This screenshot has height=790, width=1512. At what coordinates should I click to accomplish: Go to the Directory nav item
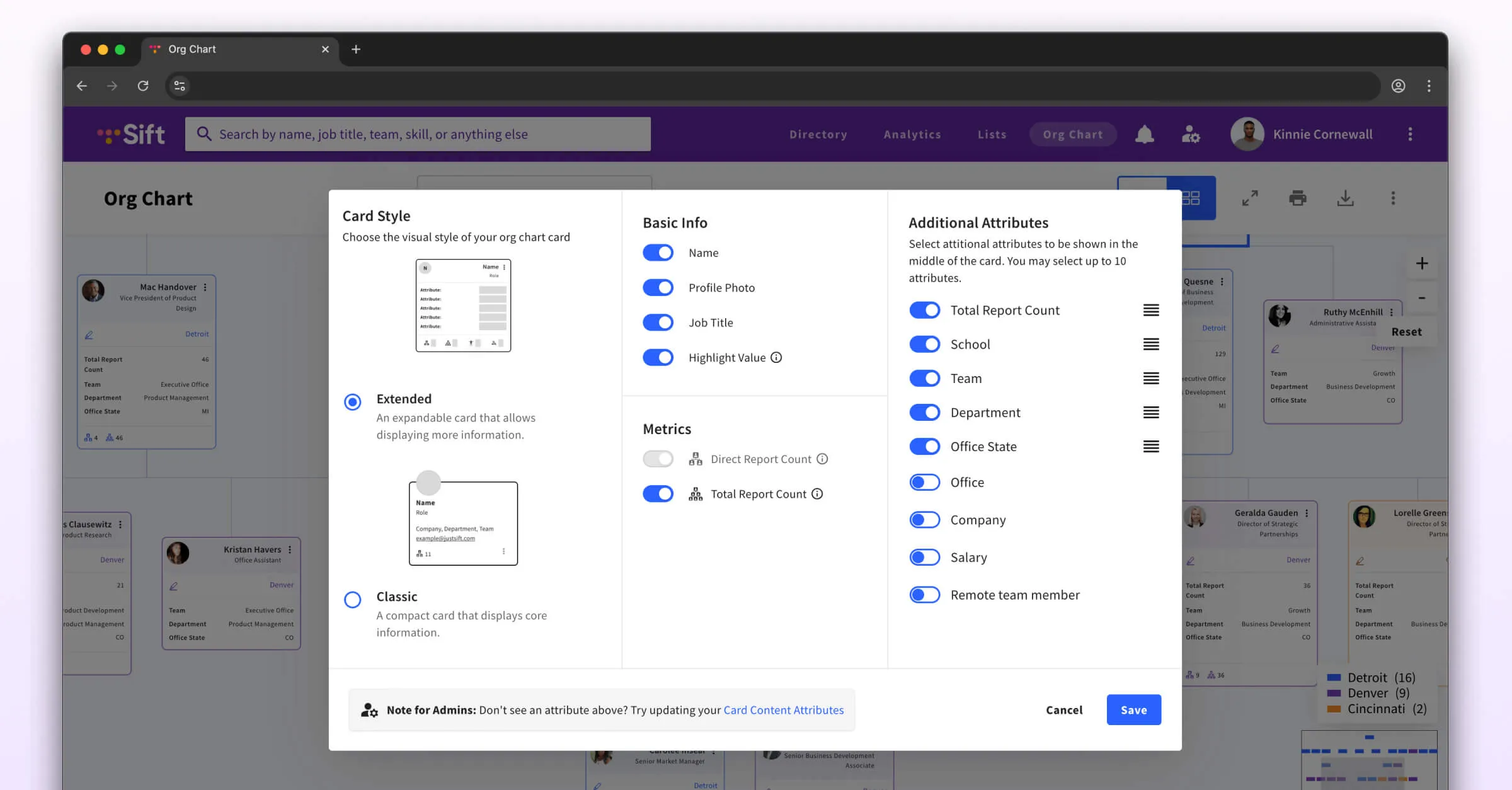818,134
